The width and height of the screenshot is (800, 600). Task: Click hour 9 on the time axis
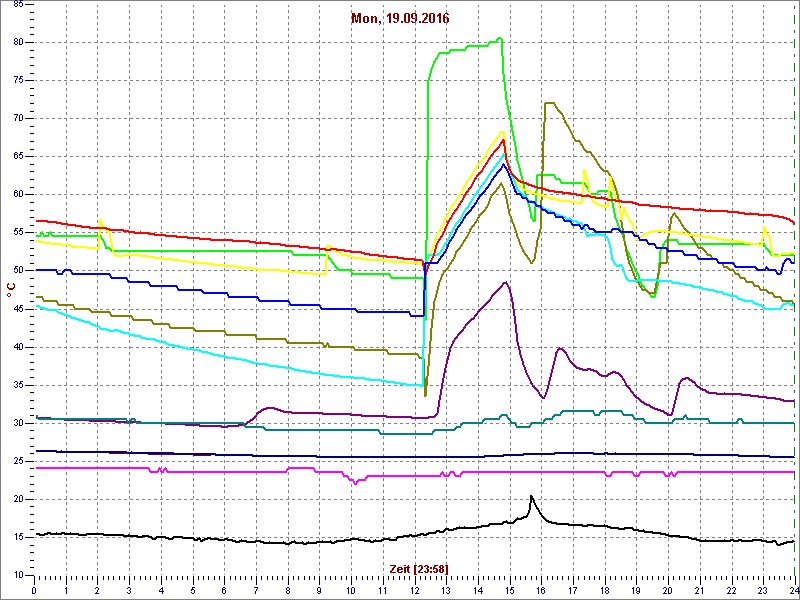[319, 590]
